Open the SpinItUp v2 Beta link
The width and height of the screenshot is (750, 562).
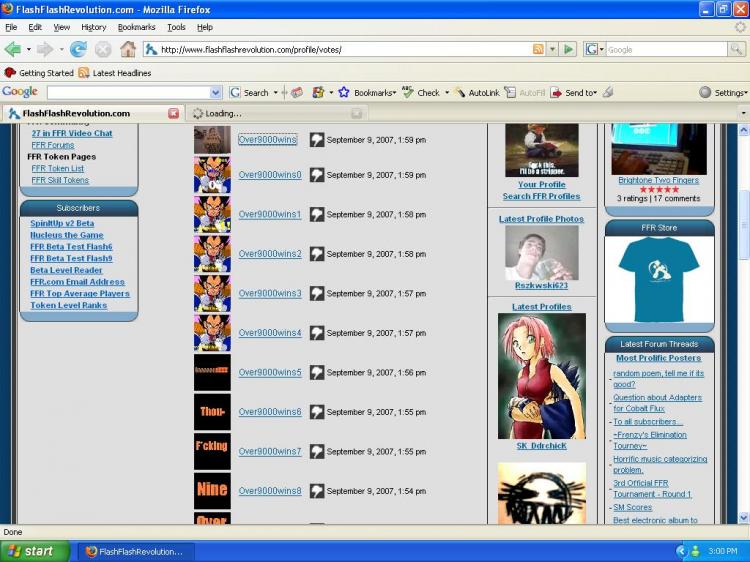(x=62, y=223)
